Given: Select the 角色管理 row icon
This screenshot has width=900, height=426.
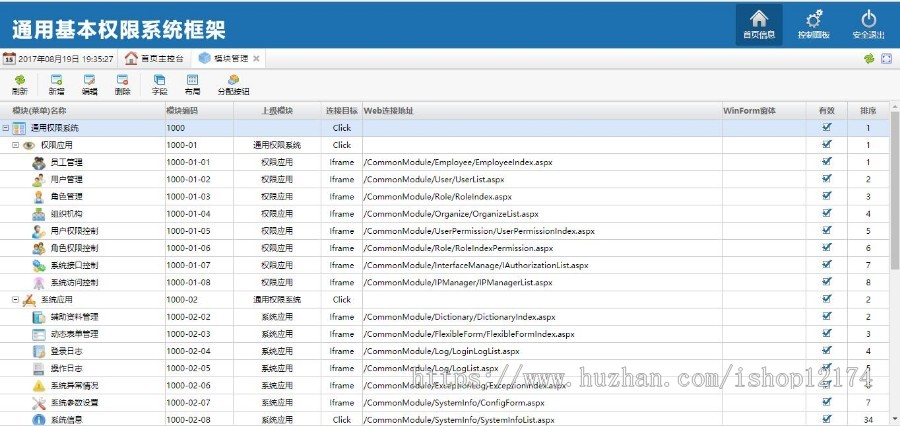Looking at the screenshot, I should coord(38,197).
